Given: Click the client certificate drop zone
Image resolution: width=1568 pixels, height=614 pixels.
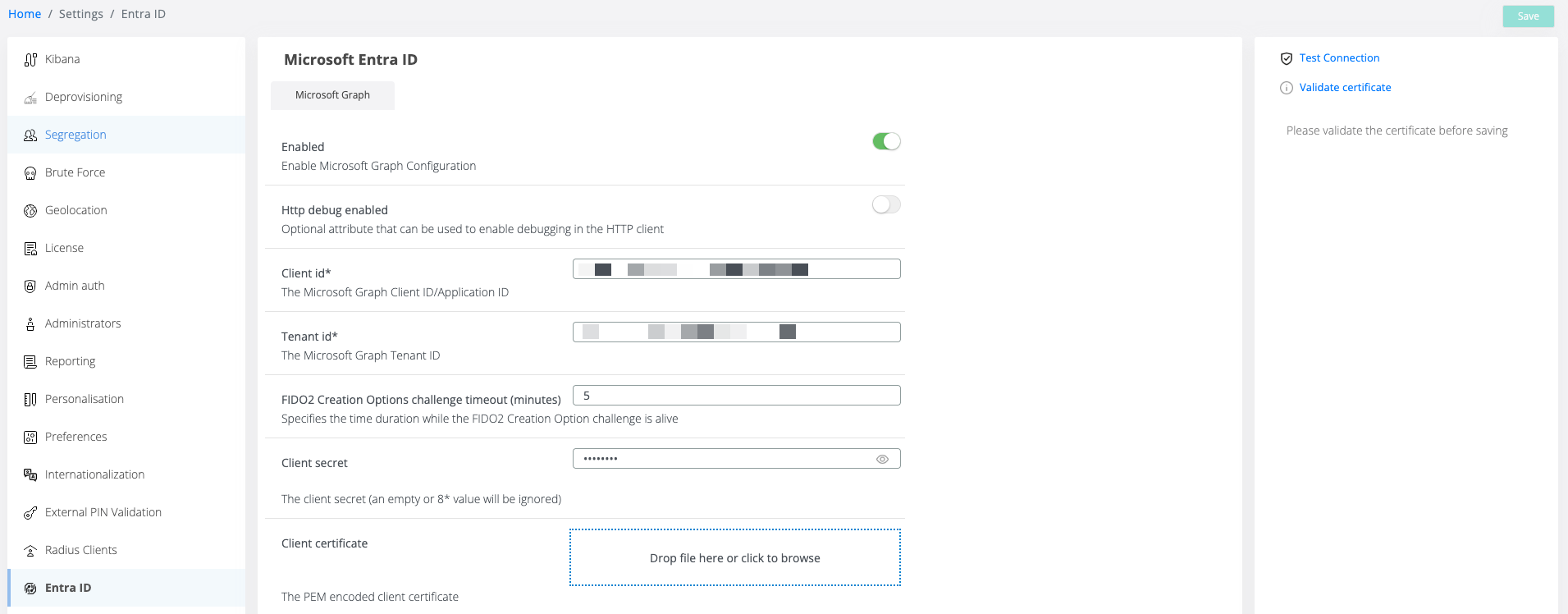Looking at the screenshot, I should click(735, 558).
